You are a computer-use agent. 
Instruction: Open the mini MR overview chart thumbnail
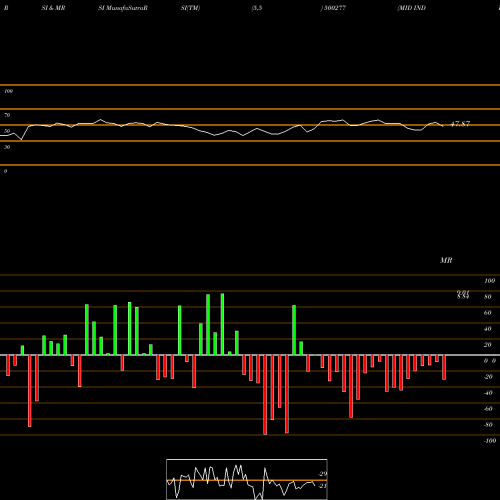click(247, 479)
